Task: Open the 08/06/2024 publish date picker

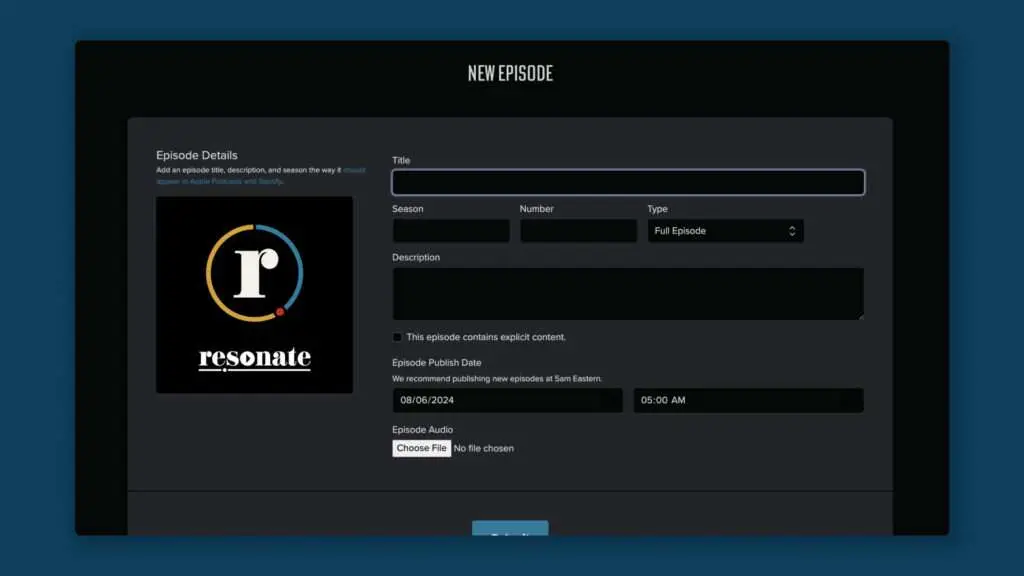Action: [507, 400]
